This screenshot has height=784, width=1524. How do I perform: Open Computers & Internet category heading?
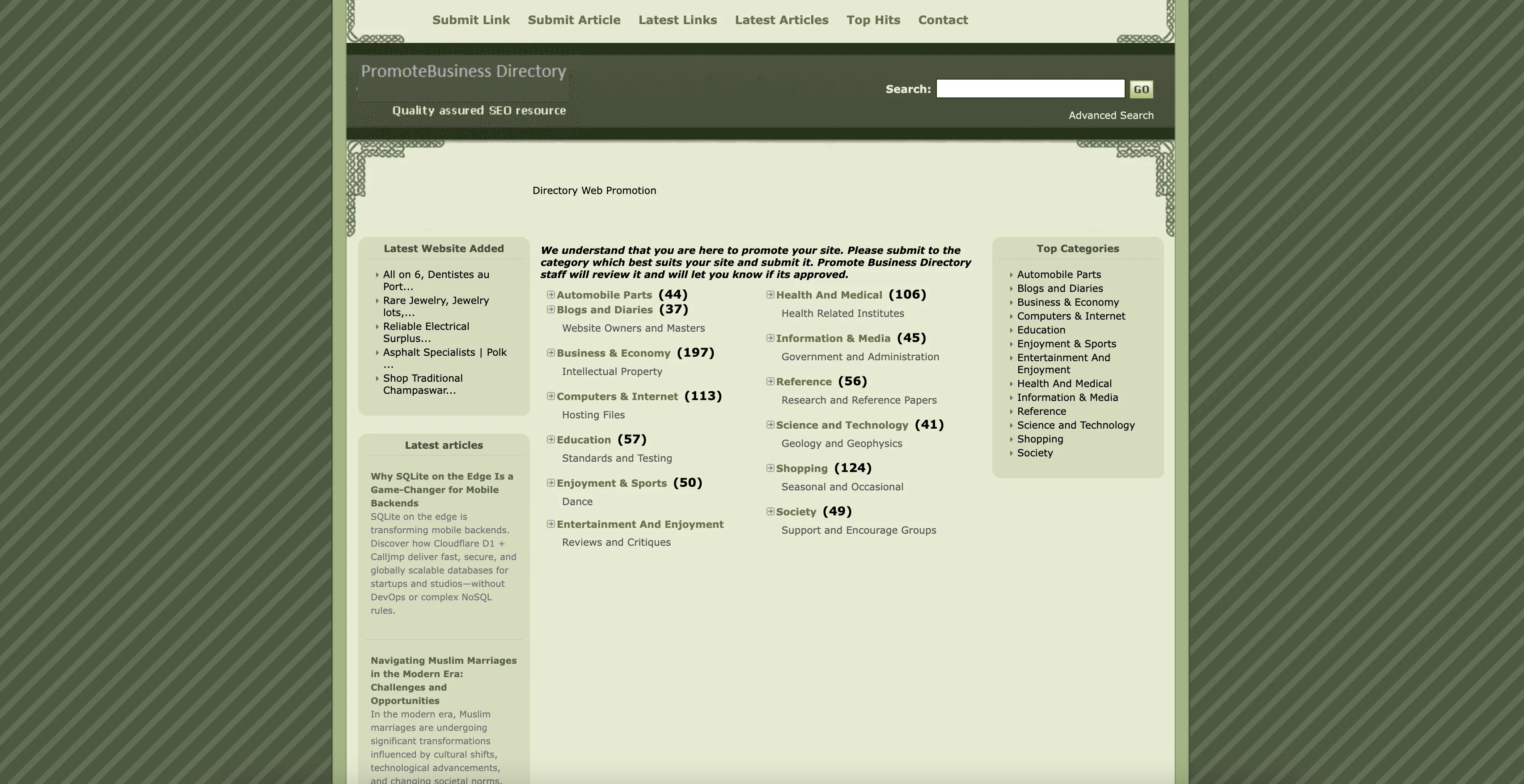[x=617, y=397]
